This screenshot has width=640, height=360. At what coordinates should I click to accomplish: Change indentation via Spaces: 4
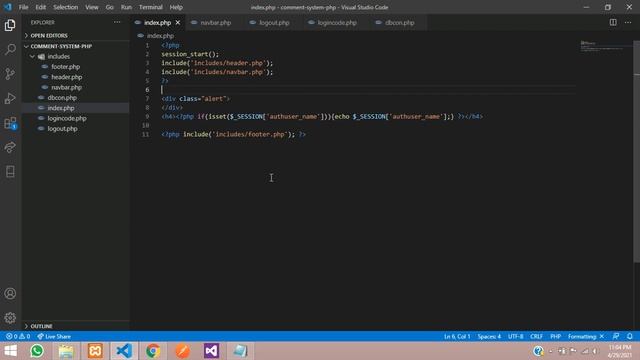click(x=489, y=336)
